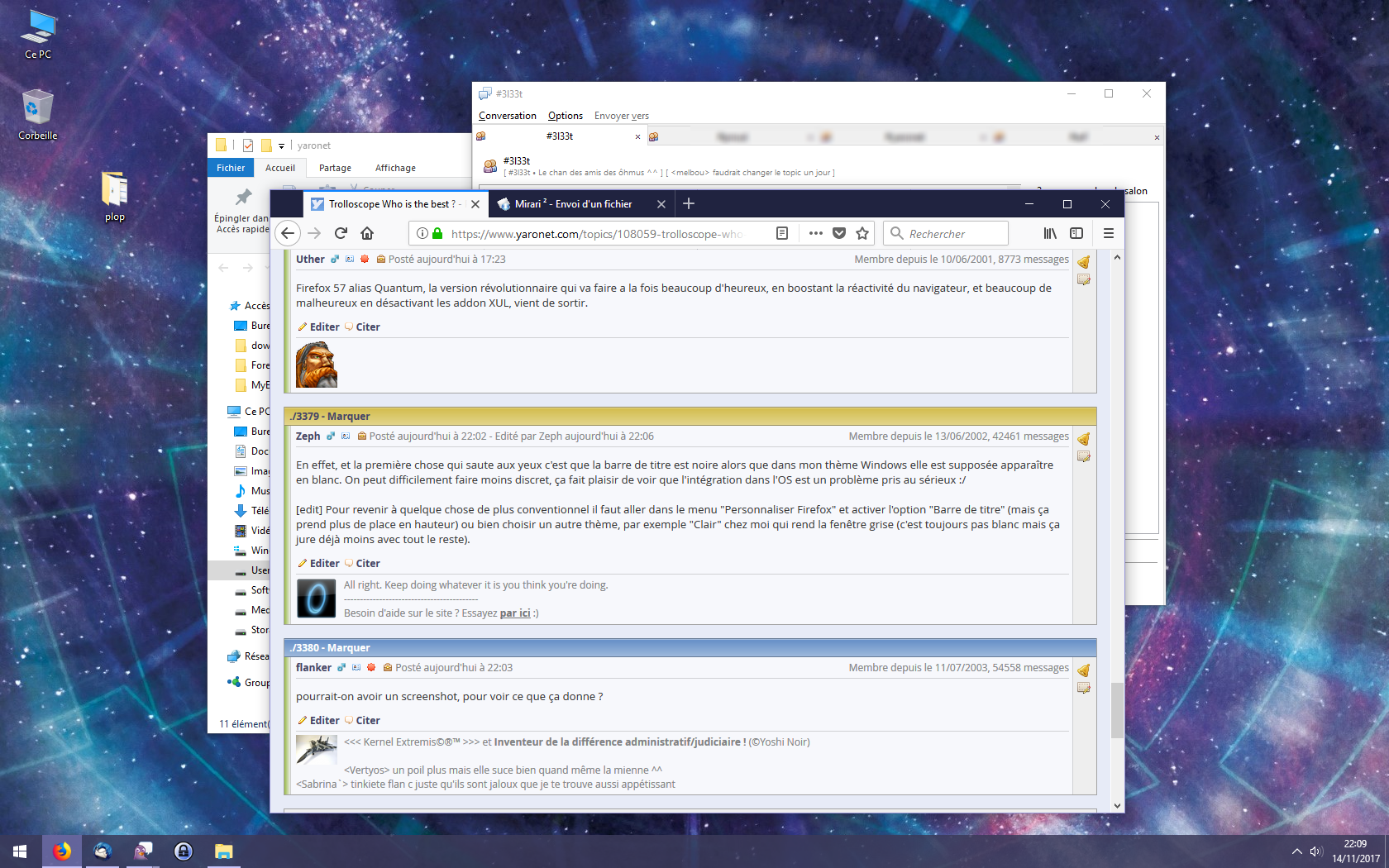Open the Options menu in chat window
The width and height of the screenshot is (1389, 868).
tap(565, 116)
